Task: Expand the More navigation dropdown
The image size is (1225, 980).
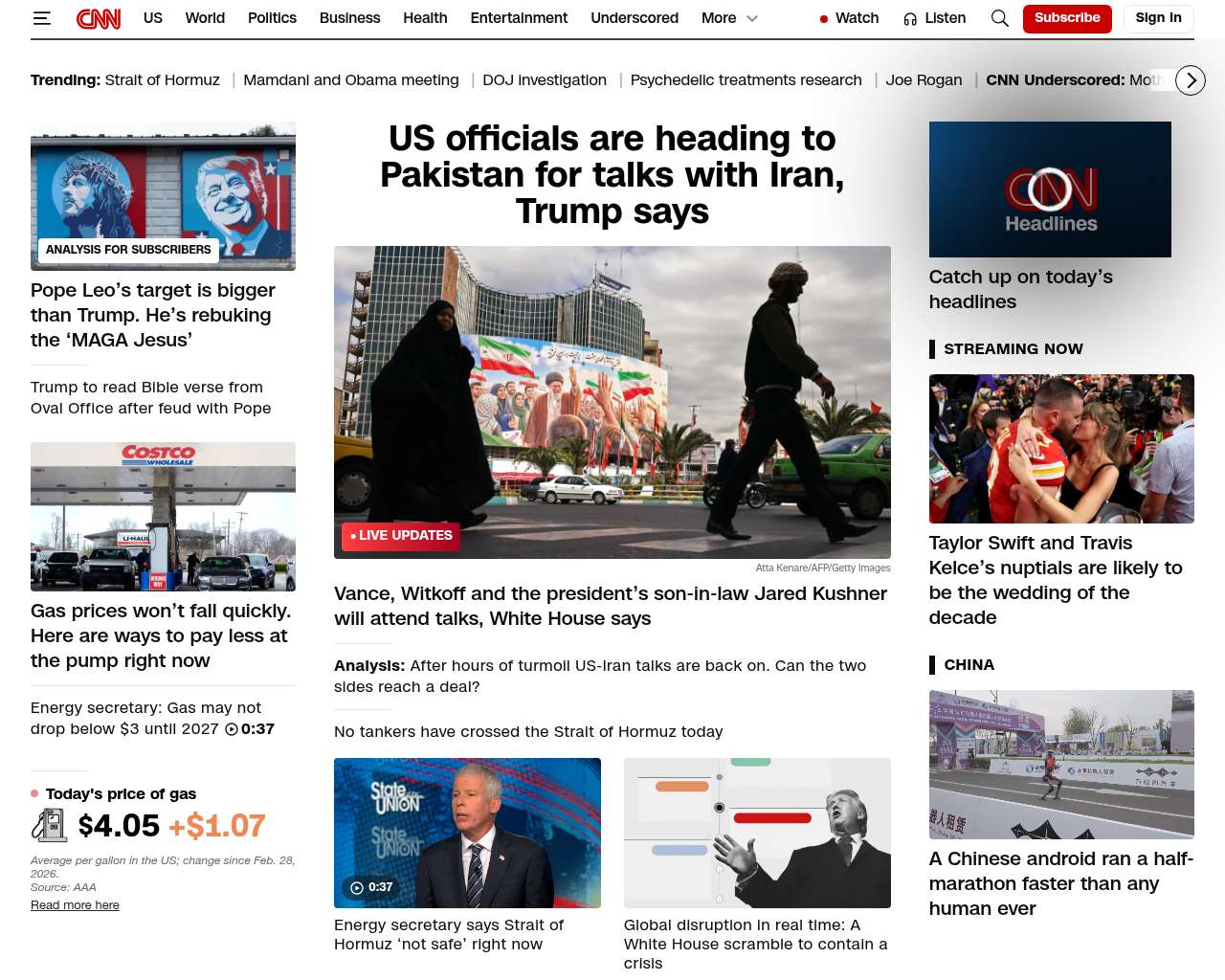Action: pos(751,18)
